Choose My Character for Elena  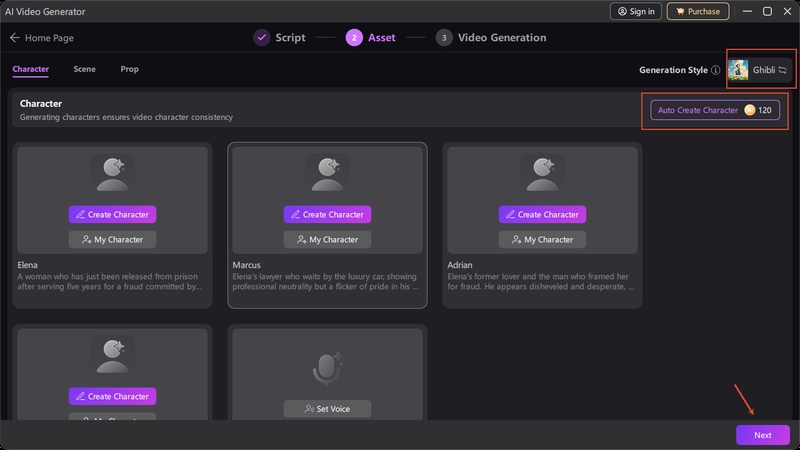tap(112, 239)
